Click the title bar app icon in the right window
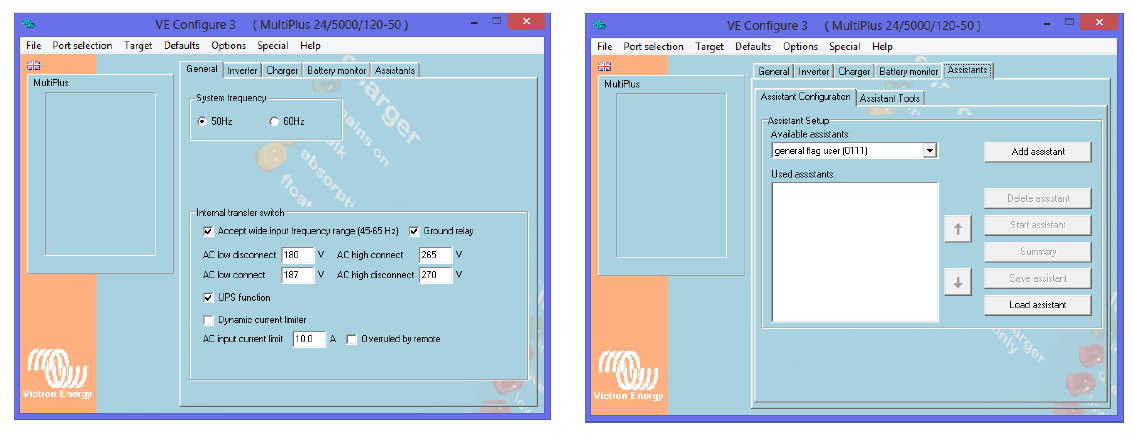 tap(600, 25)
